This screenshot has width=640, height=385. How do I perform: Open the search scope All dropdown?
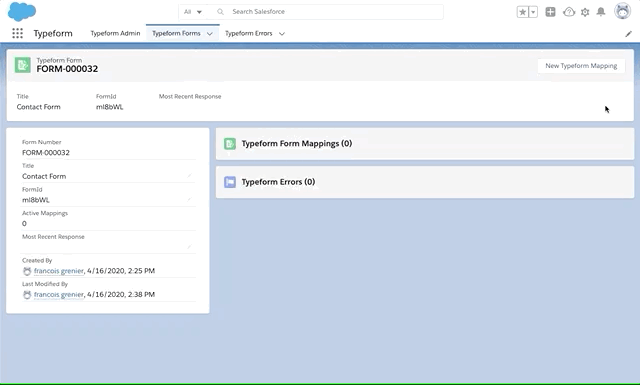tap(193, 12)
